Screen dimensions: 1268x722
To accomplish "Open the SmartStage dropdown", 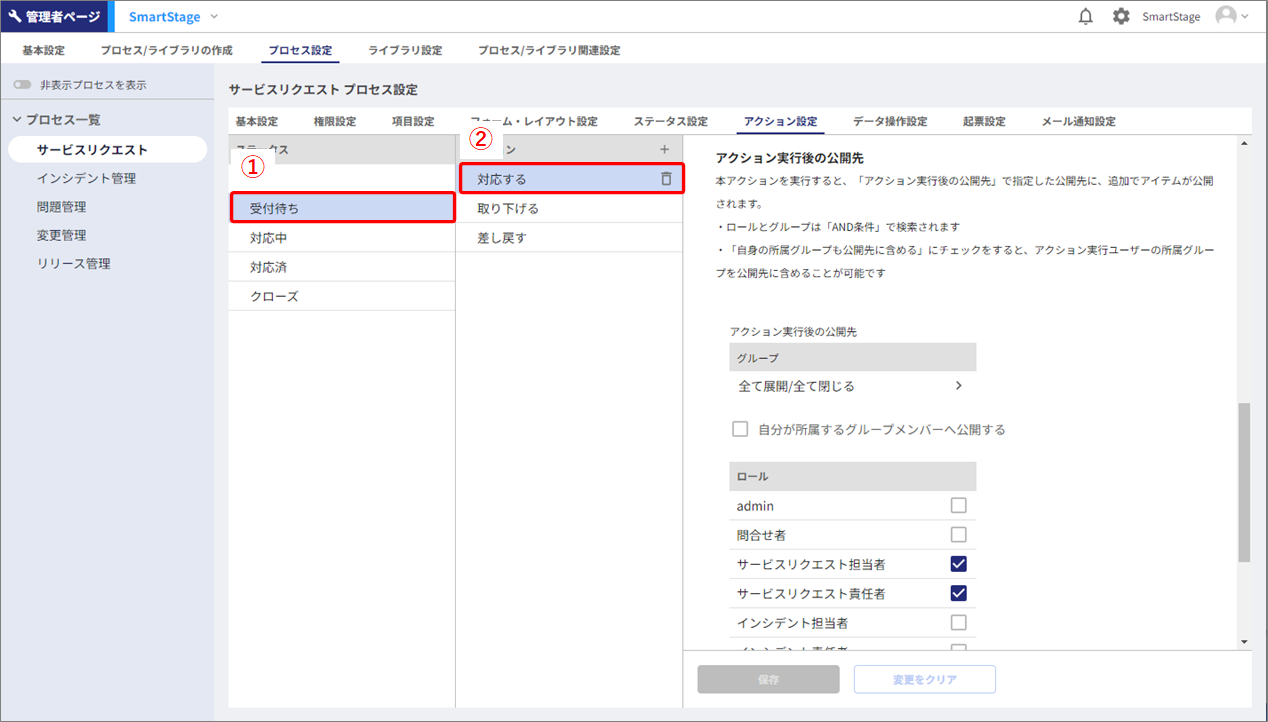I will tap(214, 17).
